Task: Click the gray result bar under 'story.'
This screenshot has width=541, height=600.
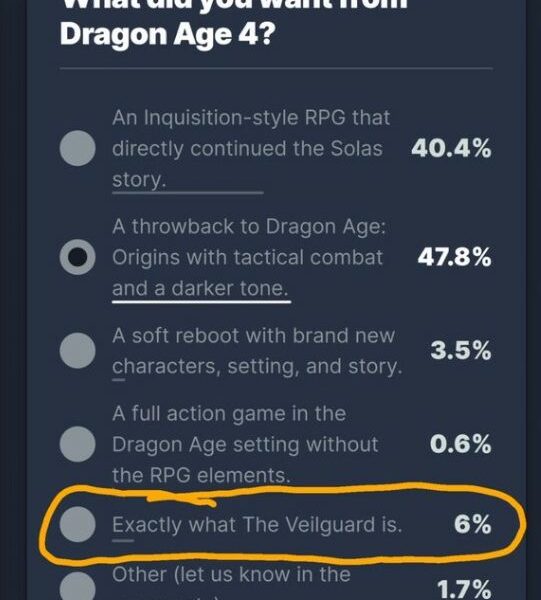Action: 188,193
